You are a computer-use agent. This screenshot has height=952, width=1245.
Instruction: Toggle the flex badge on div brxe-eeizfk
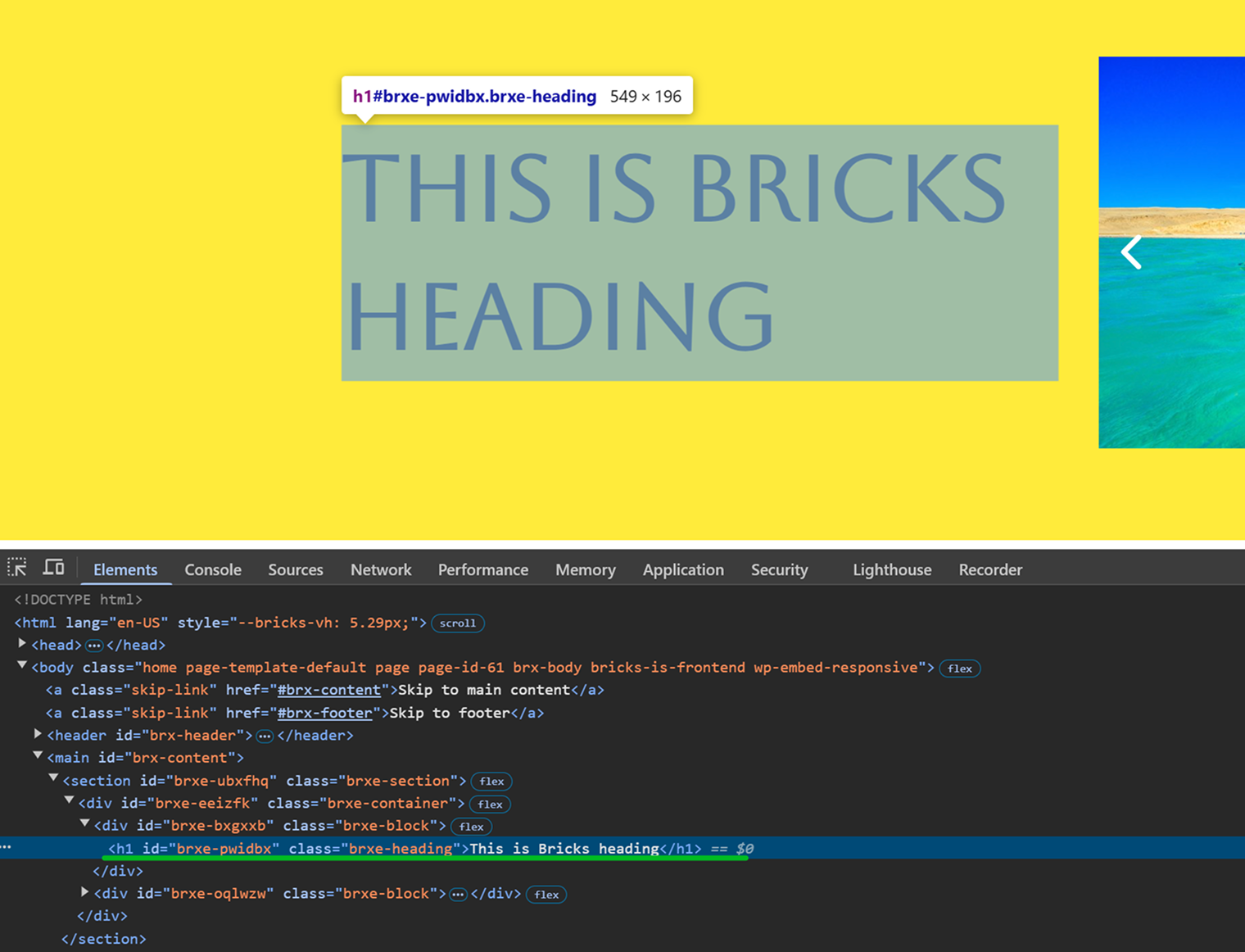(490, 805)
